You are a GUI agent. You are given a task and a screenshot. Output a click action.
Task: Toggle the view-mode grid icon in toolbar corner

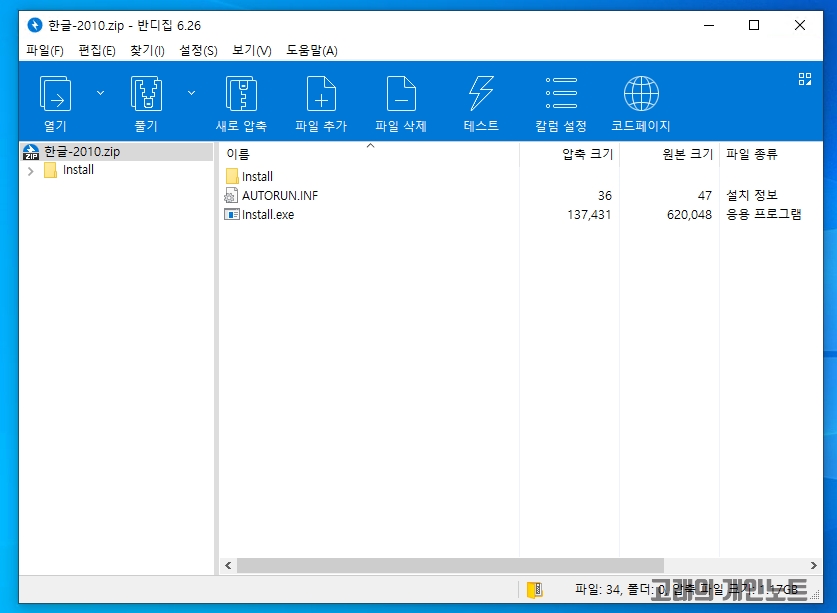(805, 79)
